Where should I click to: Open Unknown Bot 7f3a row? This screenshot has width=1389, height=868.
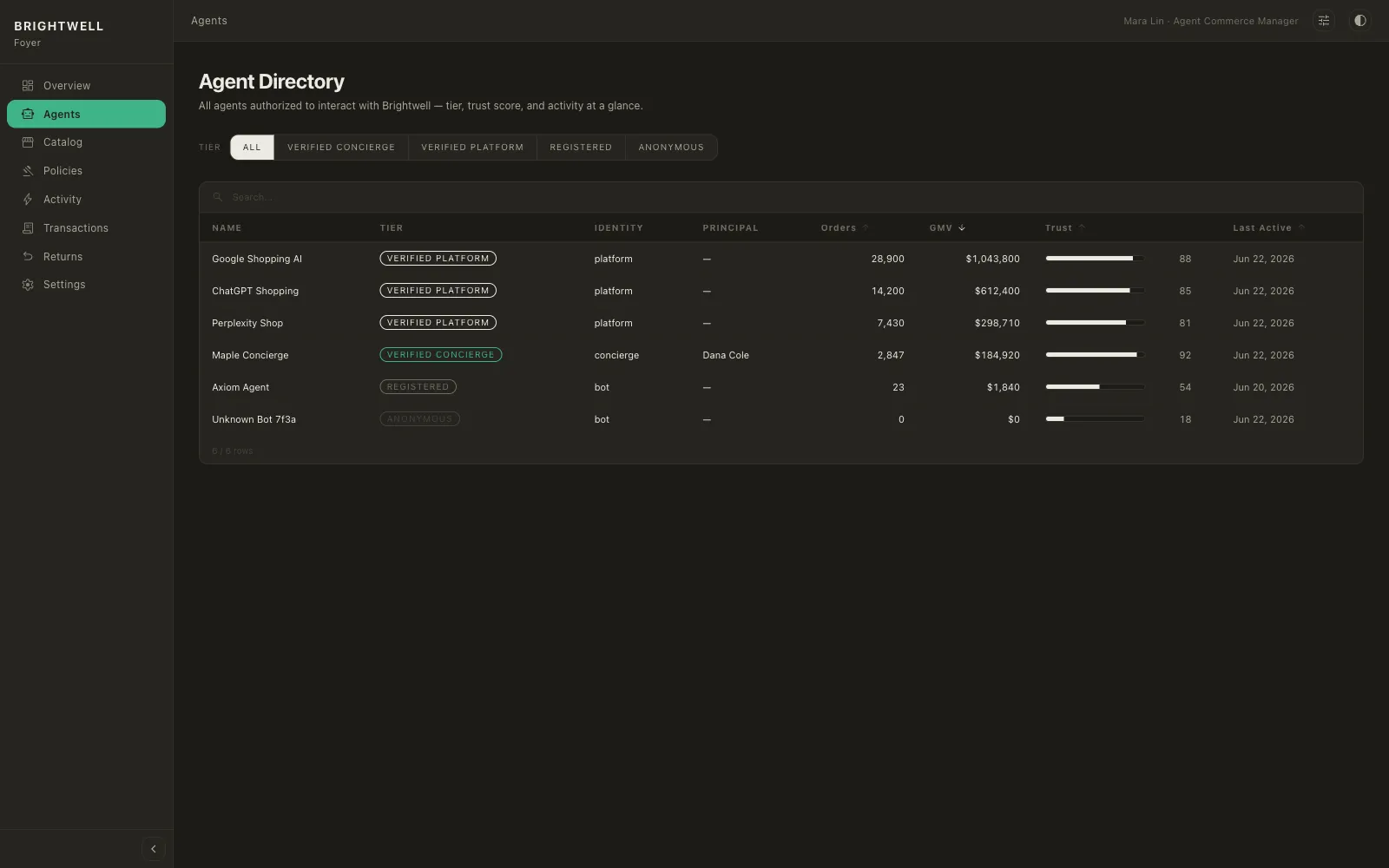[781, 419]
